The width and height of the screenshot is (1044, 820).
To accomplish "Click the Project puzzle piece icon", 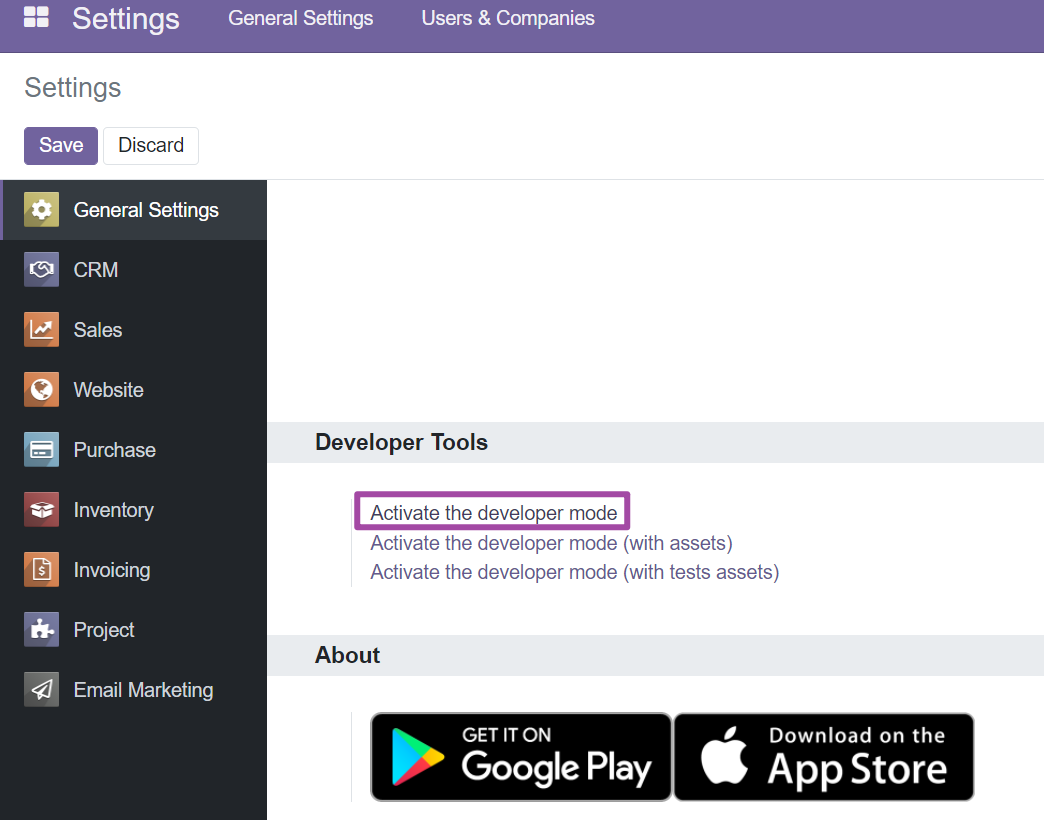I will click(x=41, y=630).
